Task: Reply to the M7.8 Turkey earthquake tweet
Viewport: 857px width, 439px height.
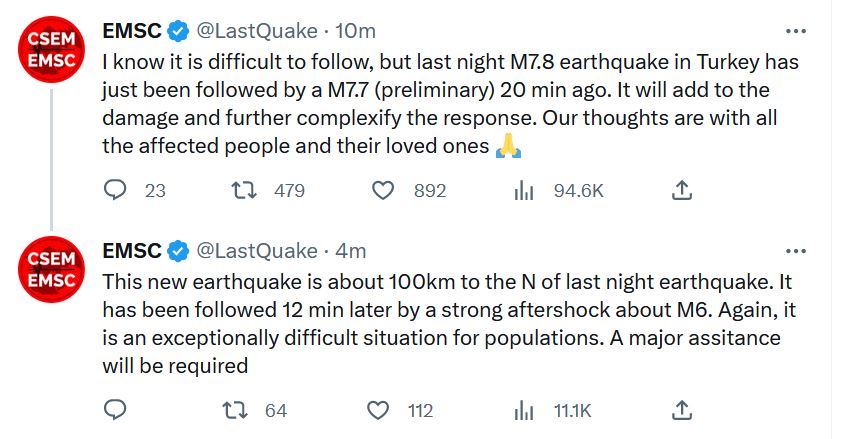Action: pyautogui.click(x=116, y=190)
